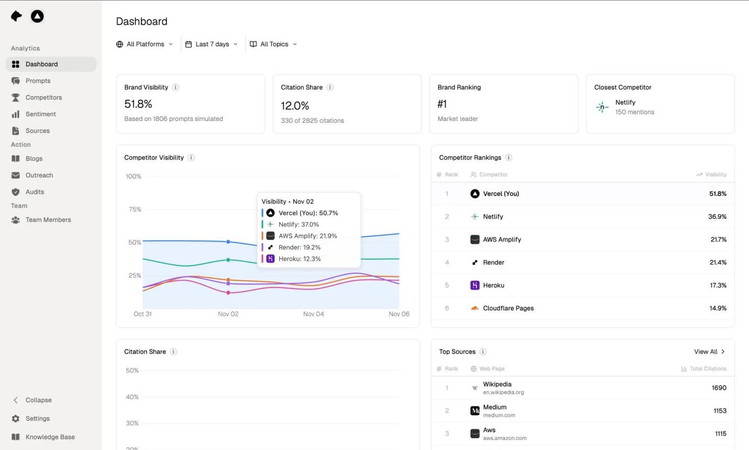The image size is (749, 450).
Task: Open the Sources page
Action: click(x=51, y=130)
